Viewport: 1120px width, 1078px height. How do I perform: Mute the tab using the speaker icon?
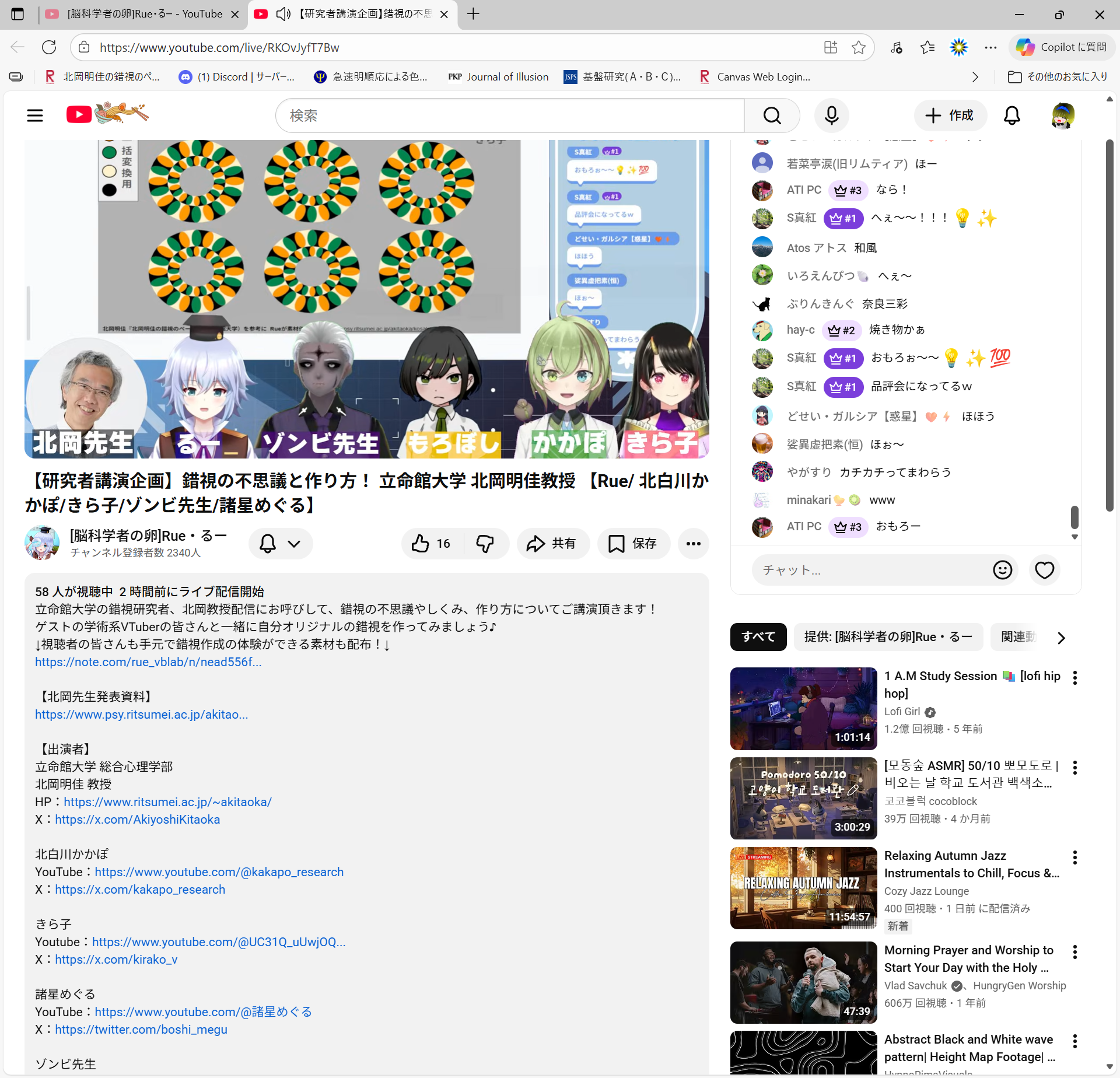click(x=283, y=14)
